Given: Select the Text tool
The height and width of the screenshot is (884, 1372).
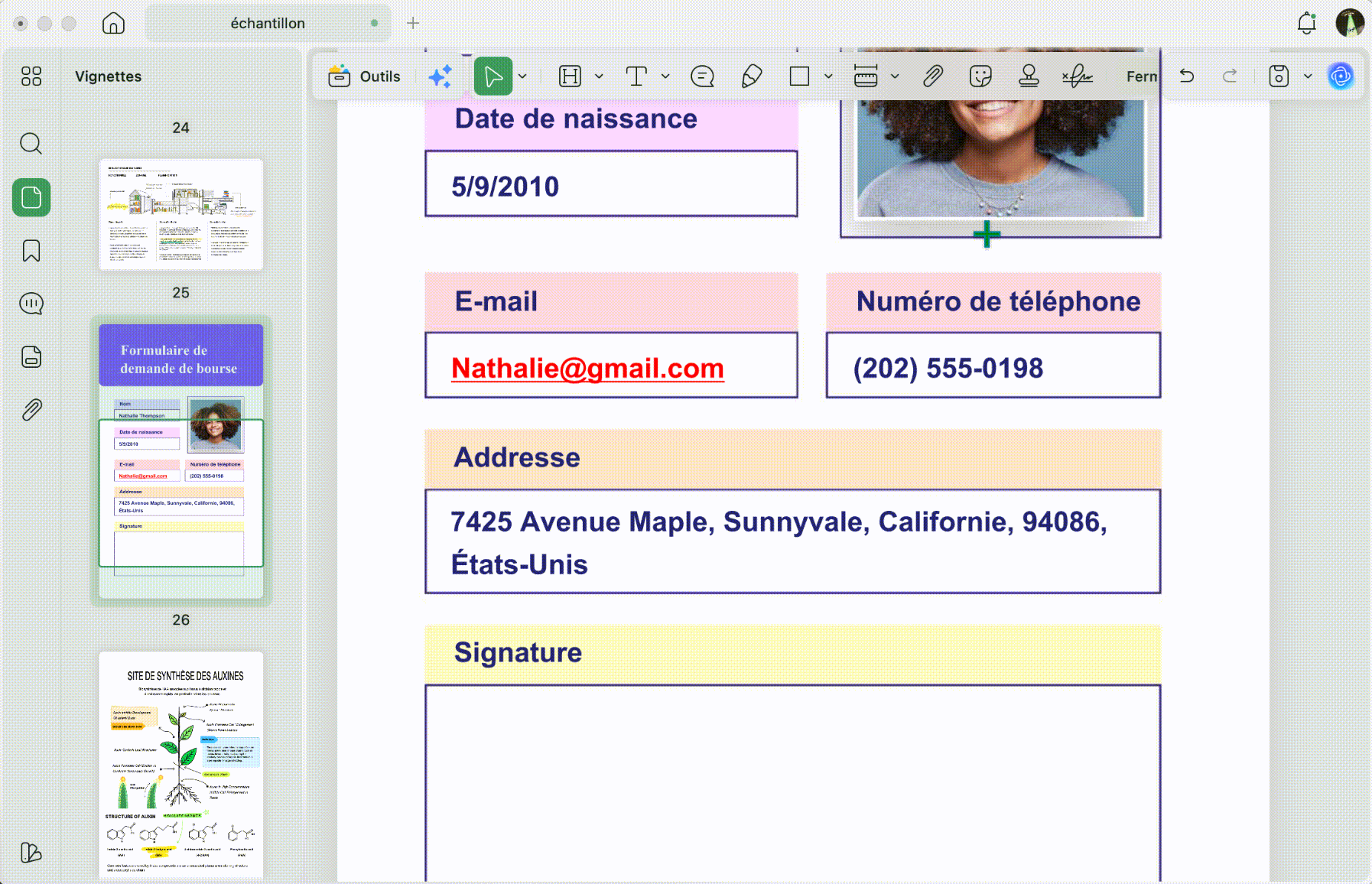Looking at the screenshot, I should coord(636,76).
